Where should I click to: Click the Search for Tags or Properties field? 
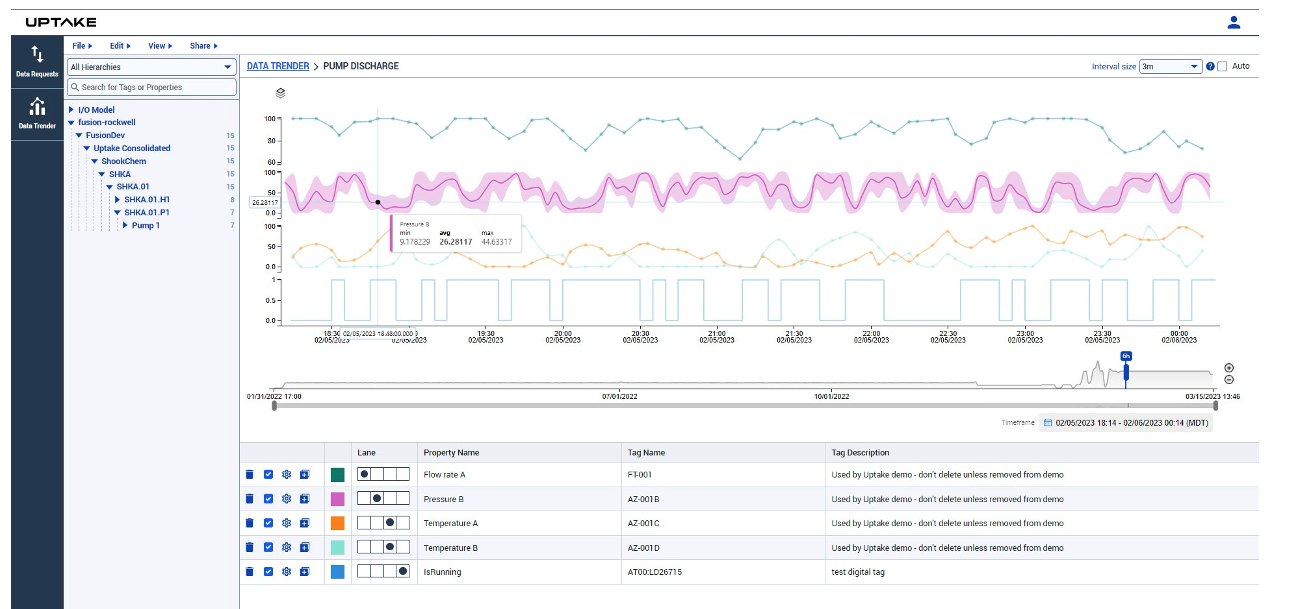click(151, 87)
